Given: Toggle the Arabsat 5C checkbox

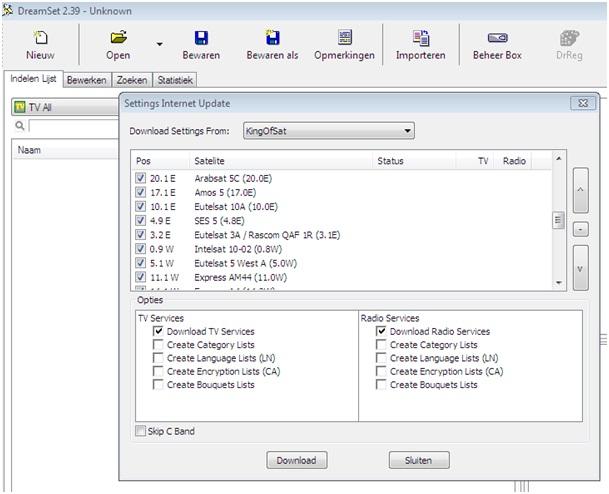Looking at the screenshot, I should pyautogui.click(x=140, y=178).
